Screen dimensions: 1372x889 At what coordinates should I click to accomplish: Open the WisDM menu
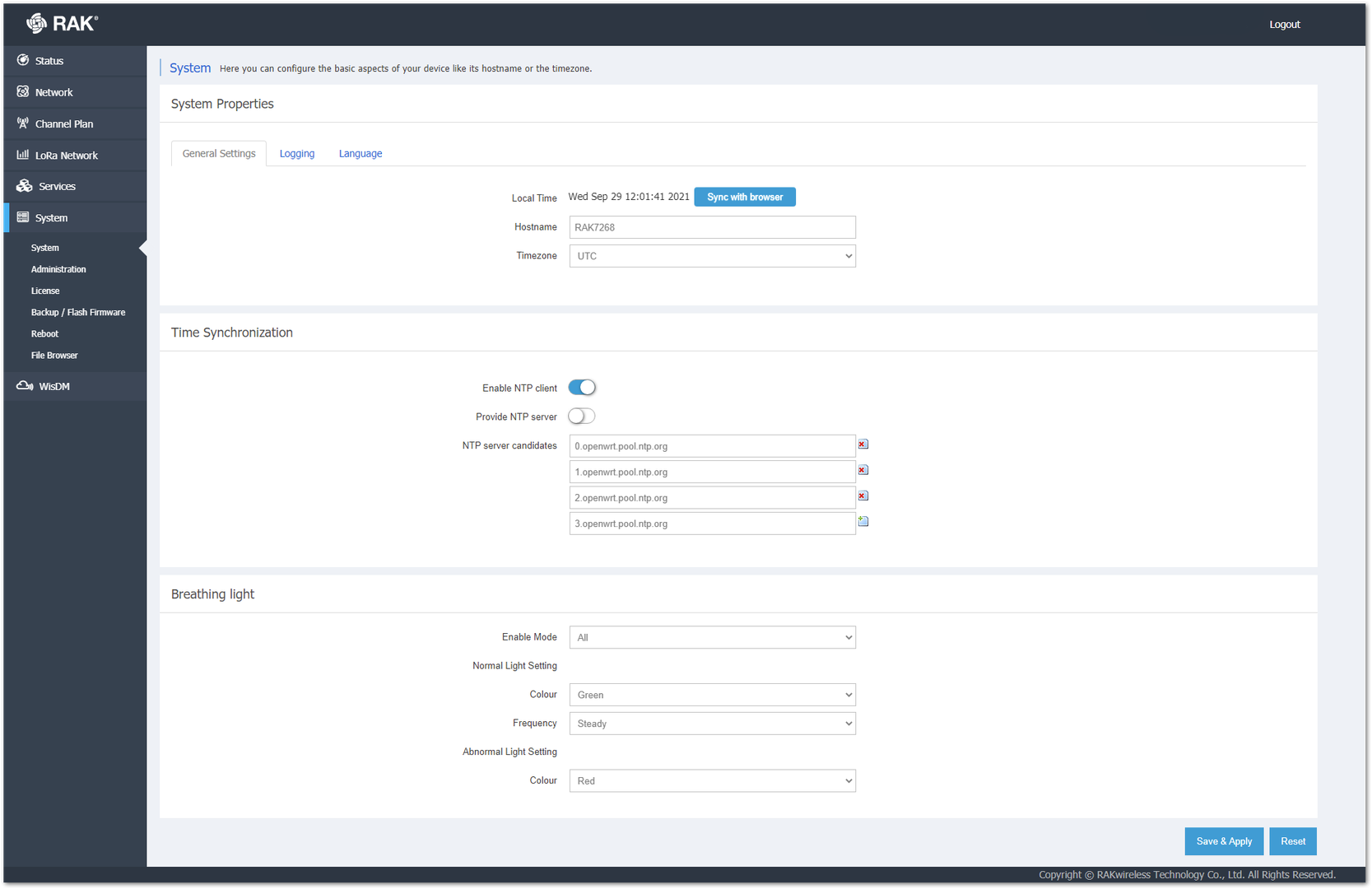75,386
